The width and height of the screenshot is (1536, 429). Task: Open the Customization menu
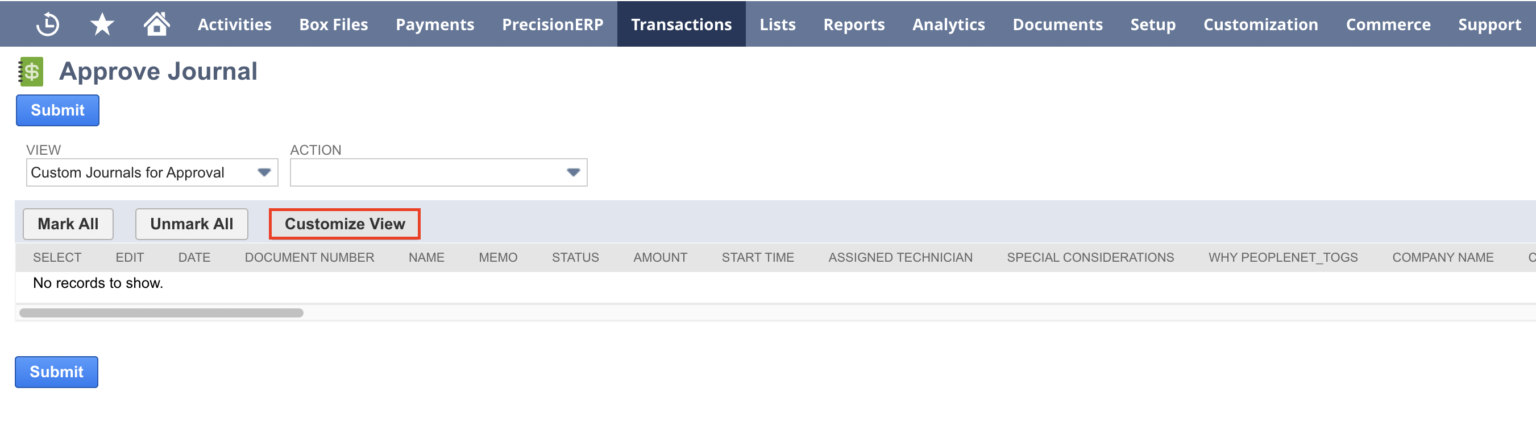[x=1260, y=24]
